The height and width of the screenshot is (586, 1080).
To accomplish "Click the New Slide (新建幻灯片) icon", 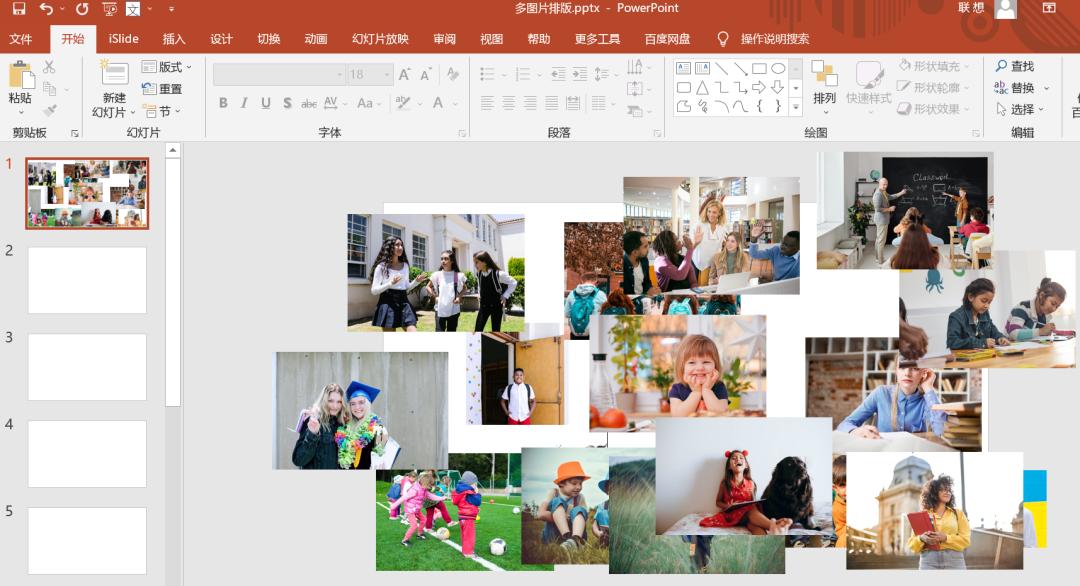I will click(x=114, y=74).
